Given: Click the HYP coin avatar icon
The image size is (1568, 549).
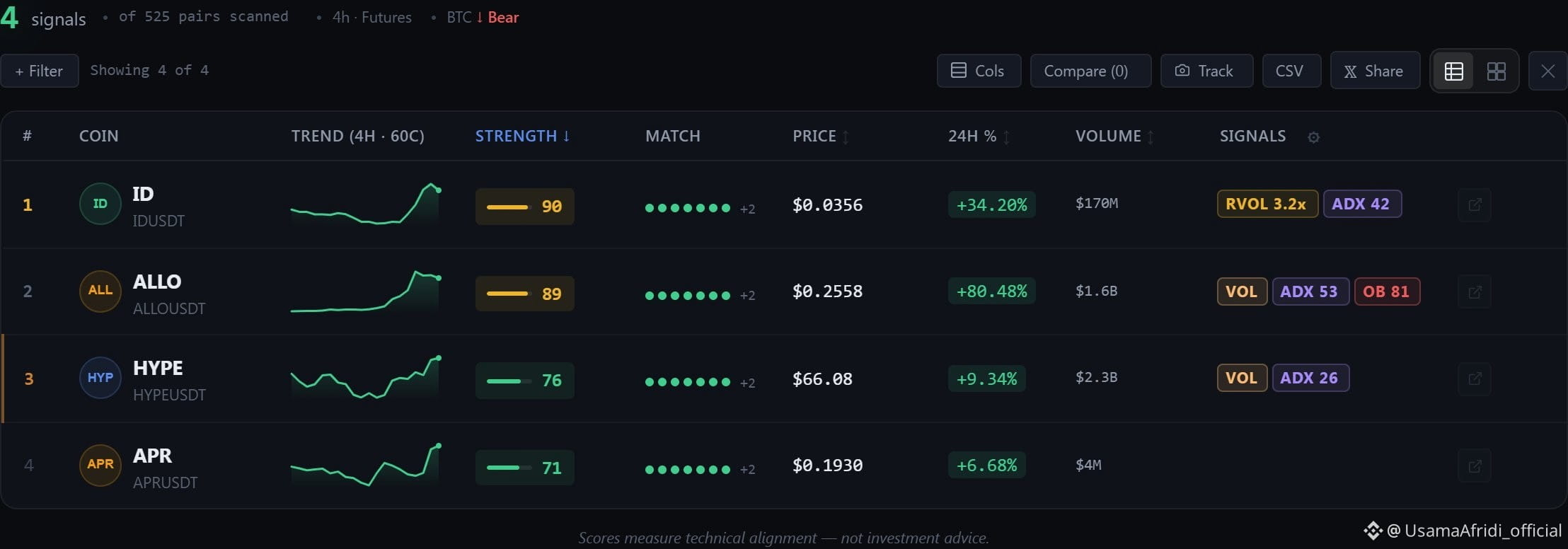Looking at the screenshot, I should 100,378.
